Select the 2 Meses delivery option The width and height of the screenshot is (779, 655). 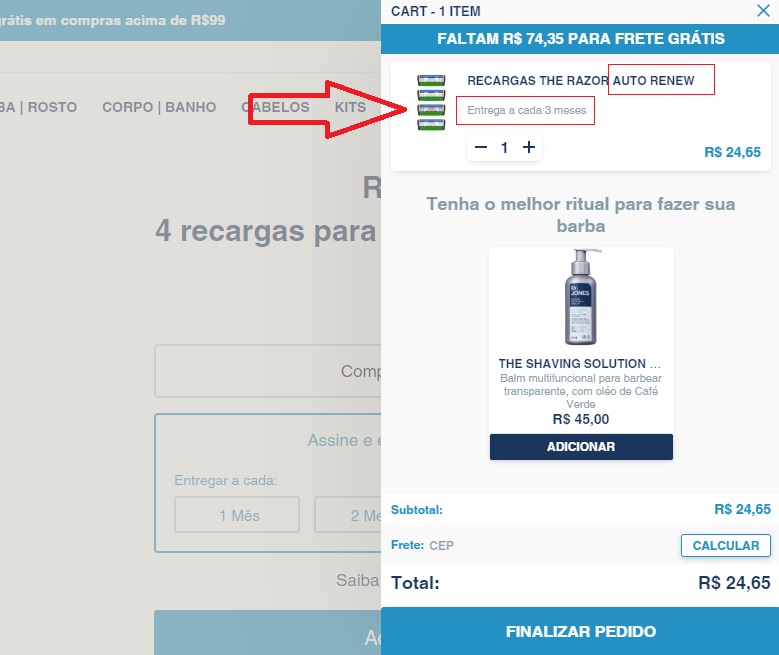(x=348, y=515)
